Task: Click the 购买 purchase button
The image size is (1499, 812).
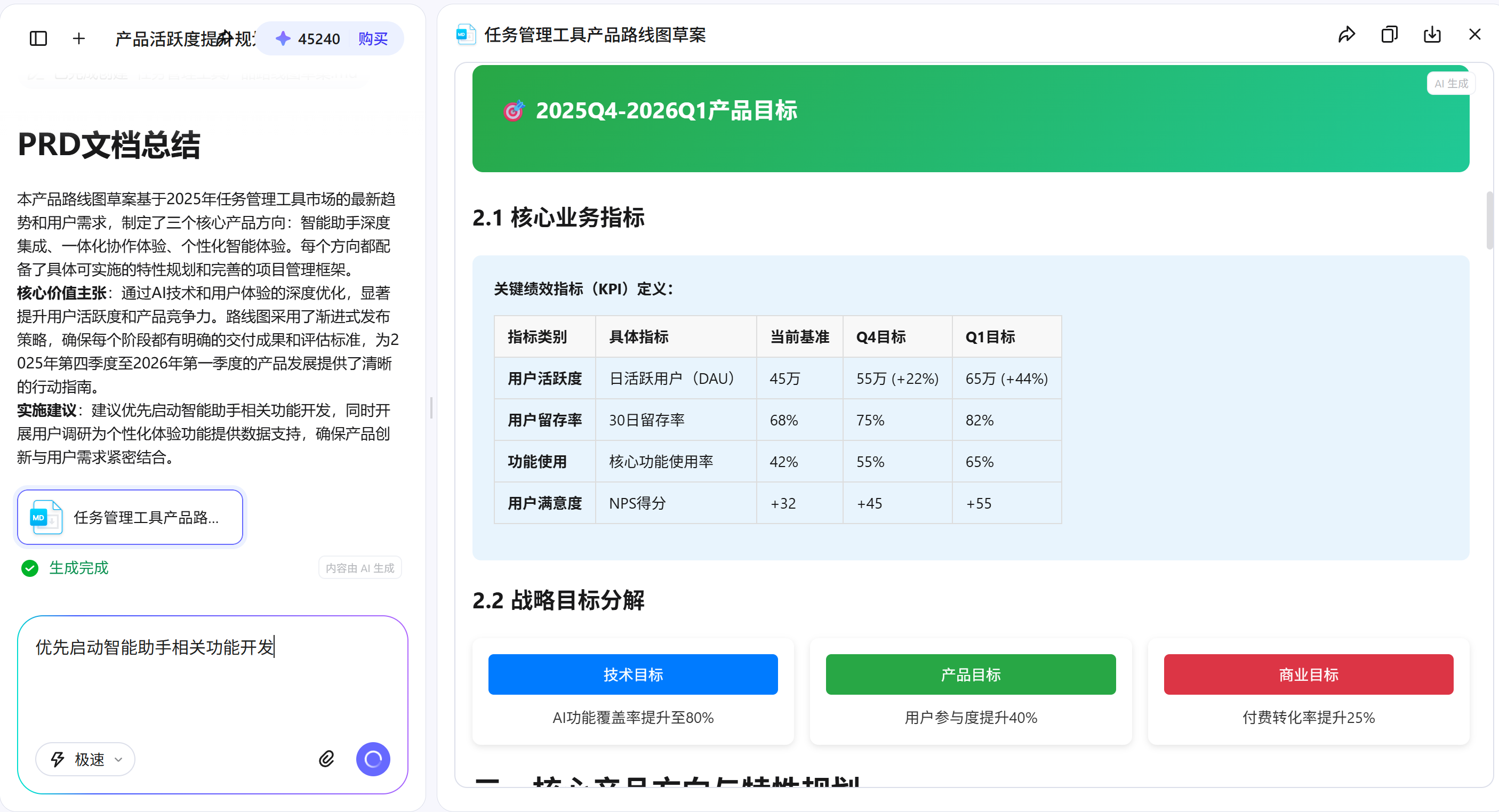Action: 373,38
